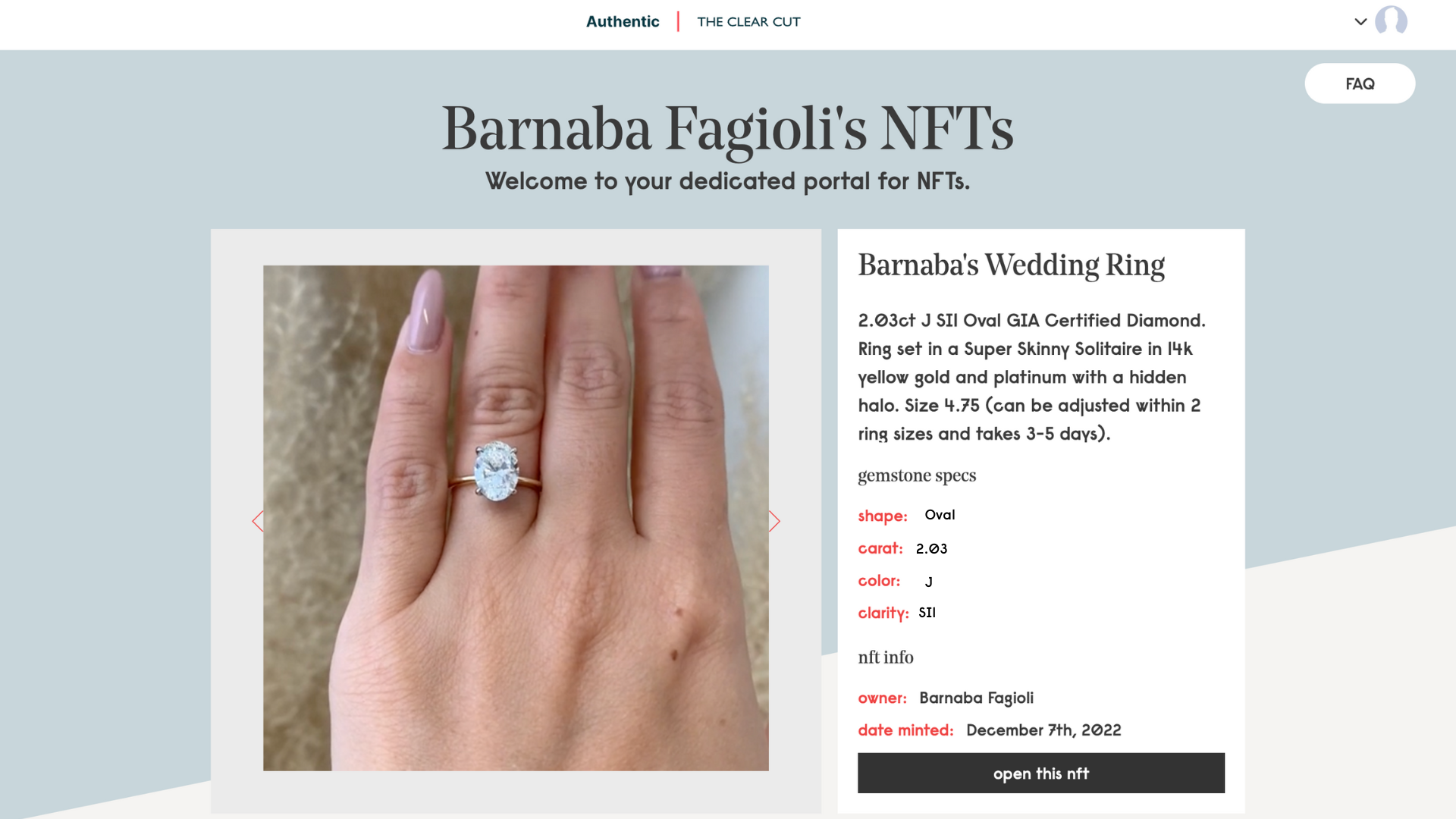Click the owner name Barnaba Fagioli
This screenshot has height=819, width=1456.
point(976,698)
